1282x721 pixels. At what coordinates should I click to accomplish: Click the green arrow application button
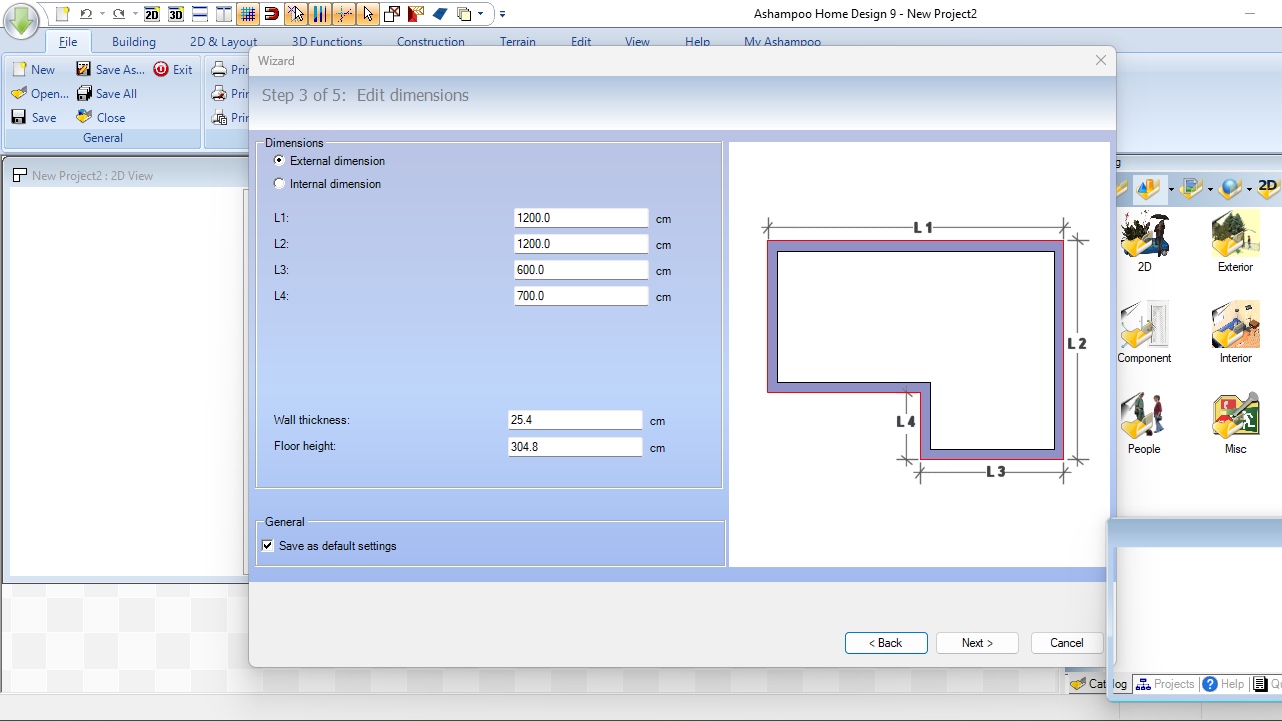[21, 22]
